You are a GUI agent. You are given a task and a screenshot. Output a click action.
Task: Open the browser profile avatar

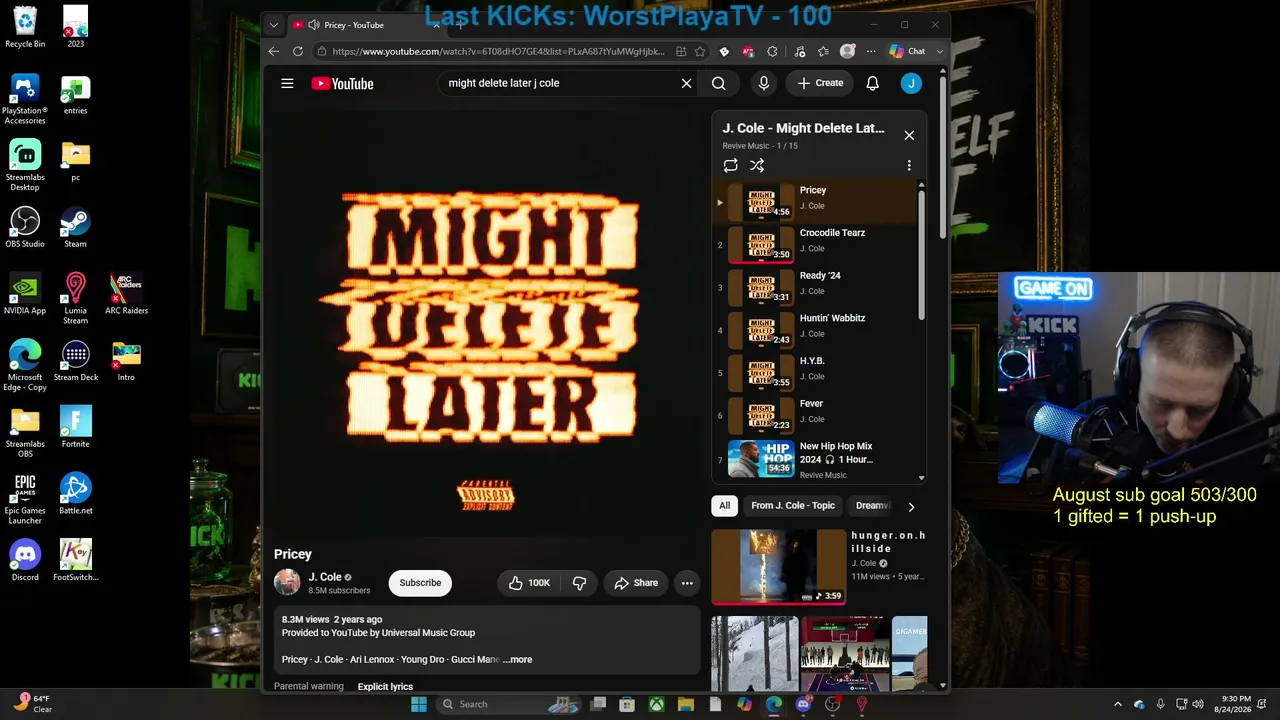847,51
